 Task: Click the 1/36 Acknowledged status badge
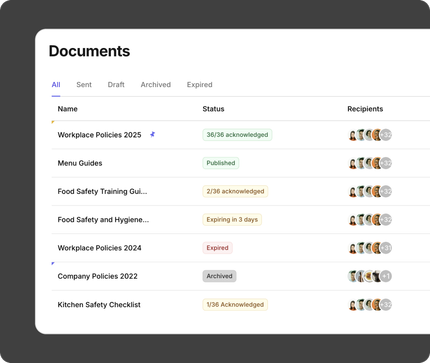[x=235, y=305]
